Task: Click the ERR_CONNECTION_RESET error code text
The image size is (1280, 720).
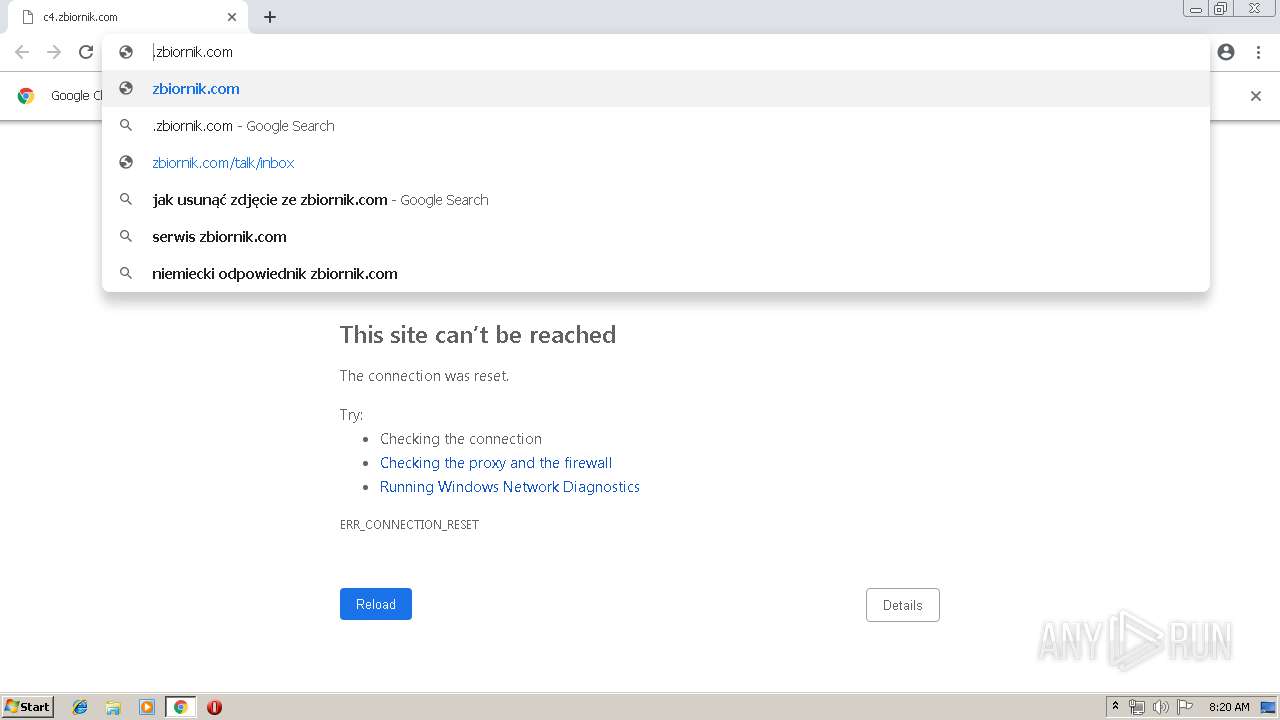Action: coord(409,525)
